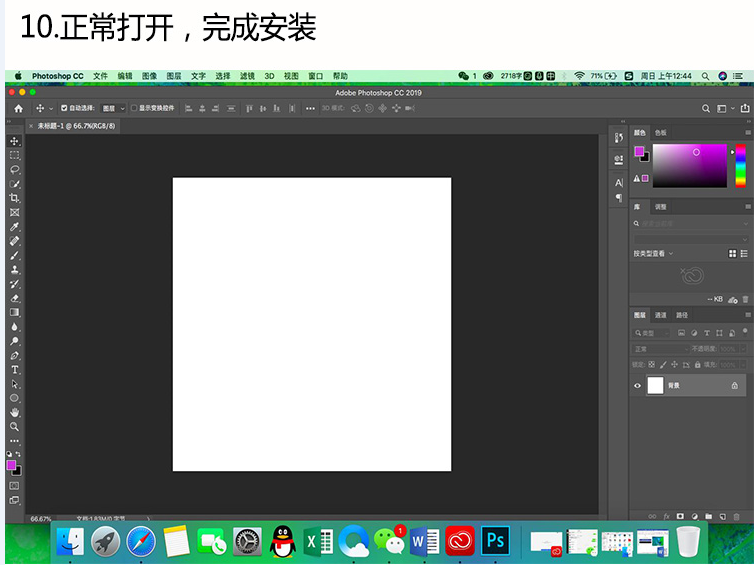Screen dimensions: 754x565
Task: Switch library to list view
Action: point(744,253)
